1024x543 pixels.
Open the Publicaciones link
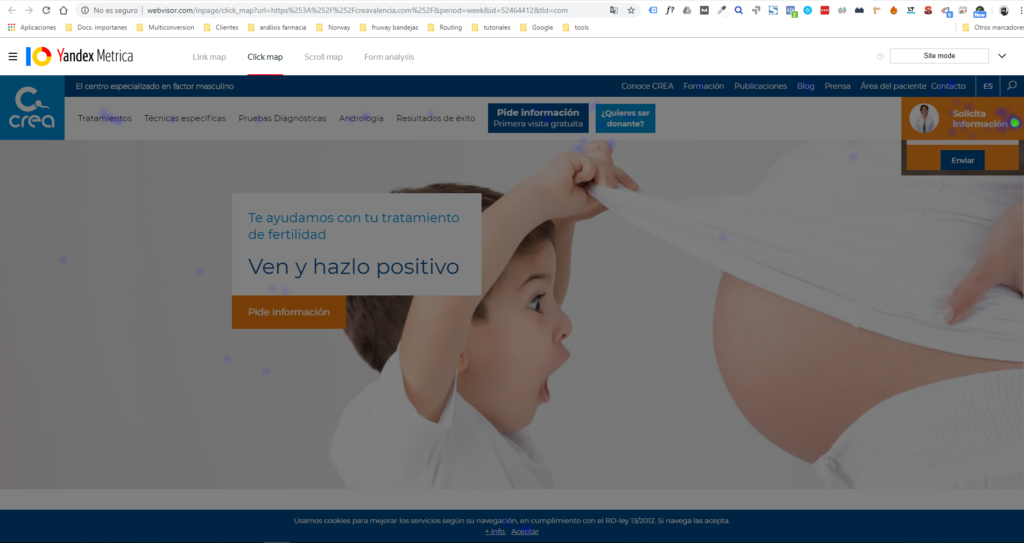coord(760,86)
